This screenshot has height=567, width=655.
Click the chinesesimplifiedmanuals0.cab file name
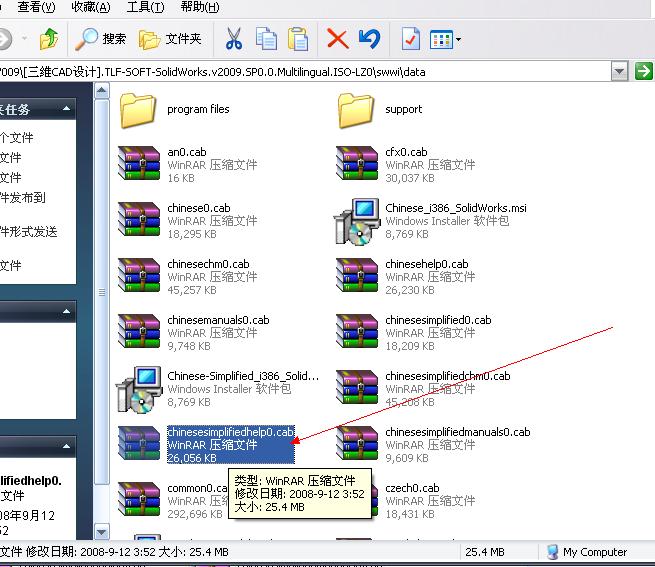click(457, 432)
